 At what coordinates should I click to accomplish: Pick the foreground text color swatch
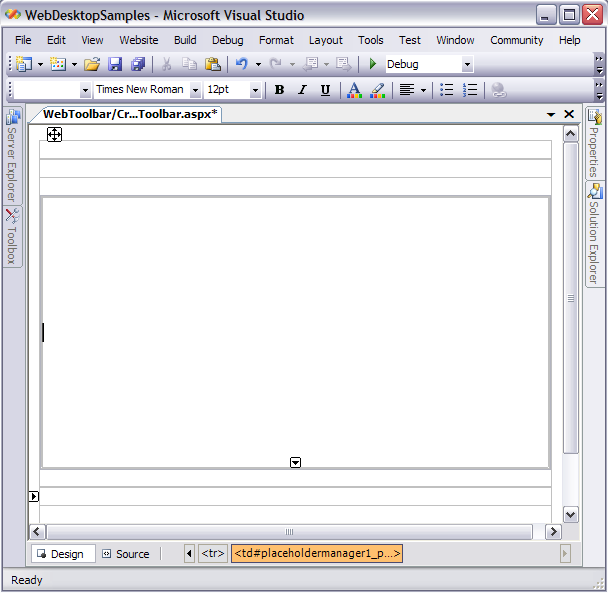[x=354, y=90]
